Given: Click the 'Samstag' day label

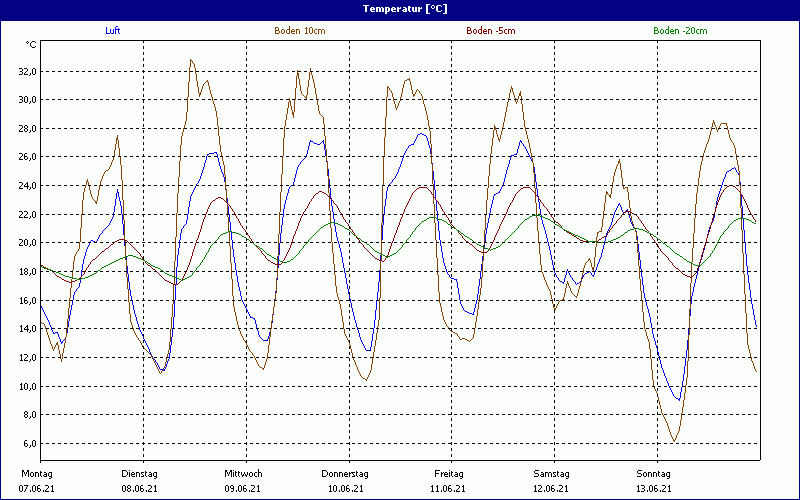Looking at the screenshot, I should (552, 474).
